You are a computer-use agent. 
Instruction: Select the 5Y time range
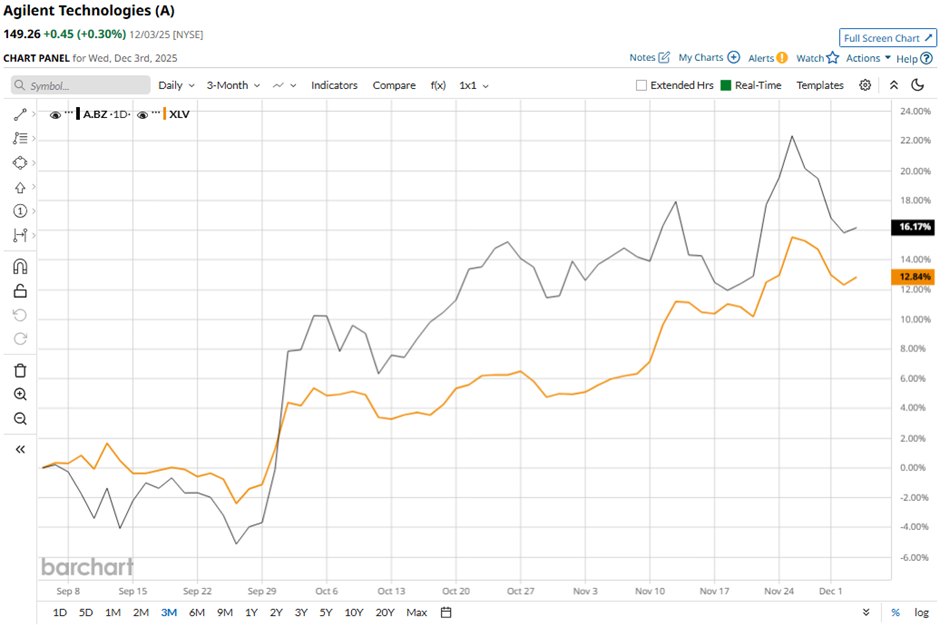326,612
